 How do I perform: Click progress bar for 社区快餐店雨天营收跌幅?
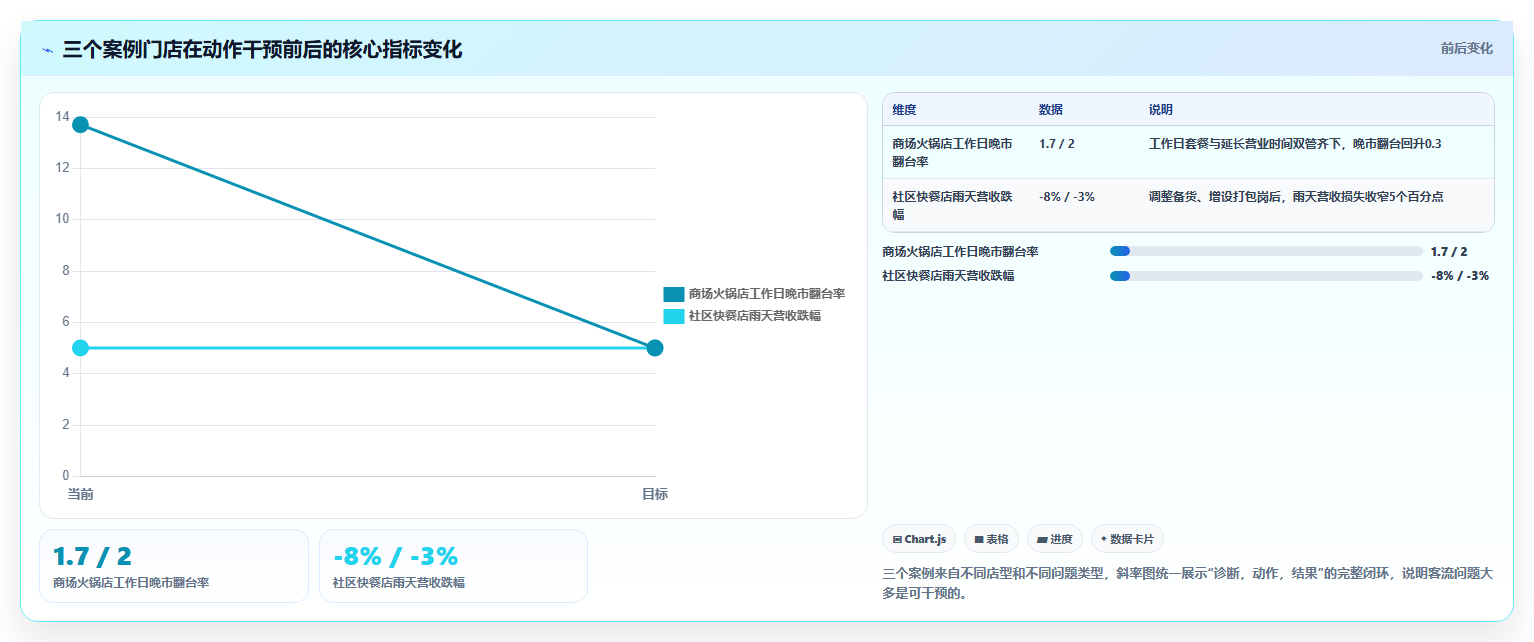point(1266,275)
